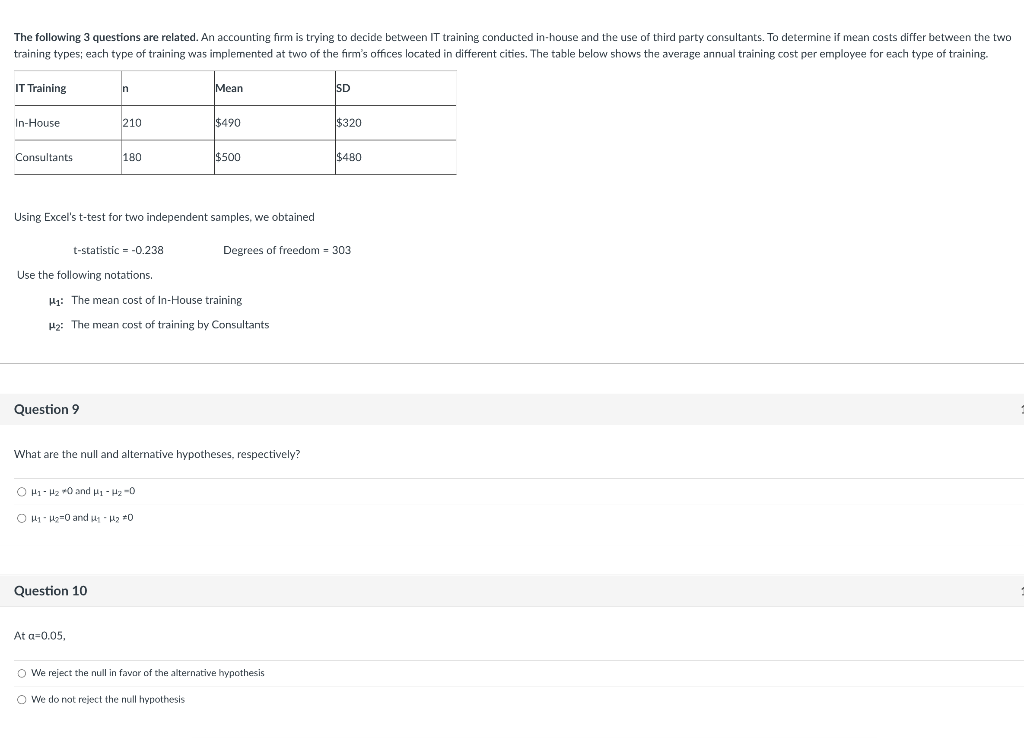The image size is (1024, 738).
Task: Click the sample size 180 cell
Action: pyautogui.click(x=129, y=157)
